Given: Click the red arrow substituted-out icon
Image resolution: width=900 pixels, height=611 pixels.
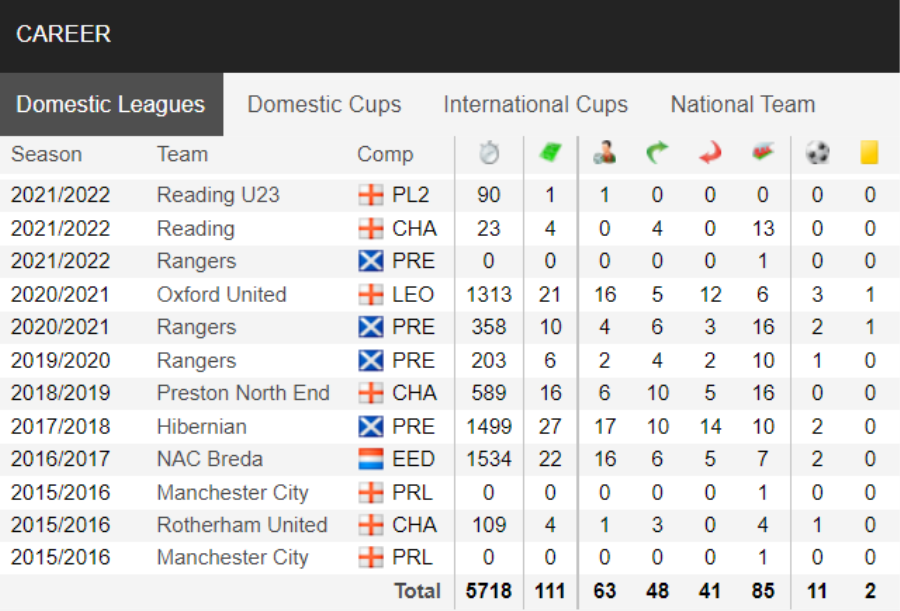Looking at the screenshot, I should tap(710, 153).
